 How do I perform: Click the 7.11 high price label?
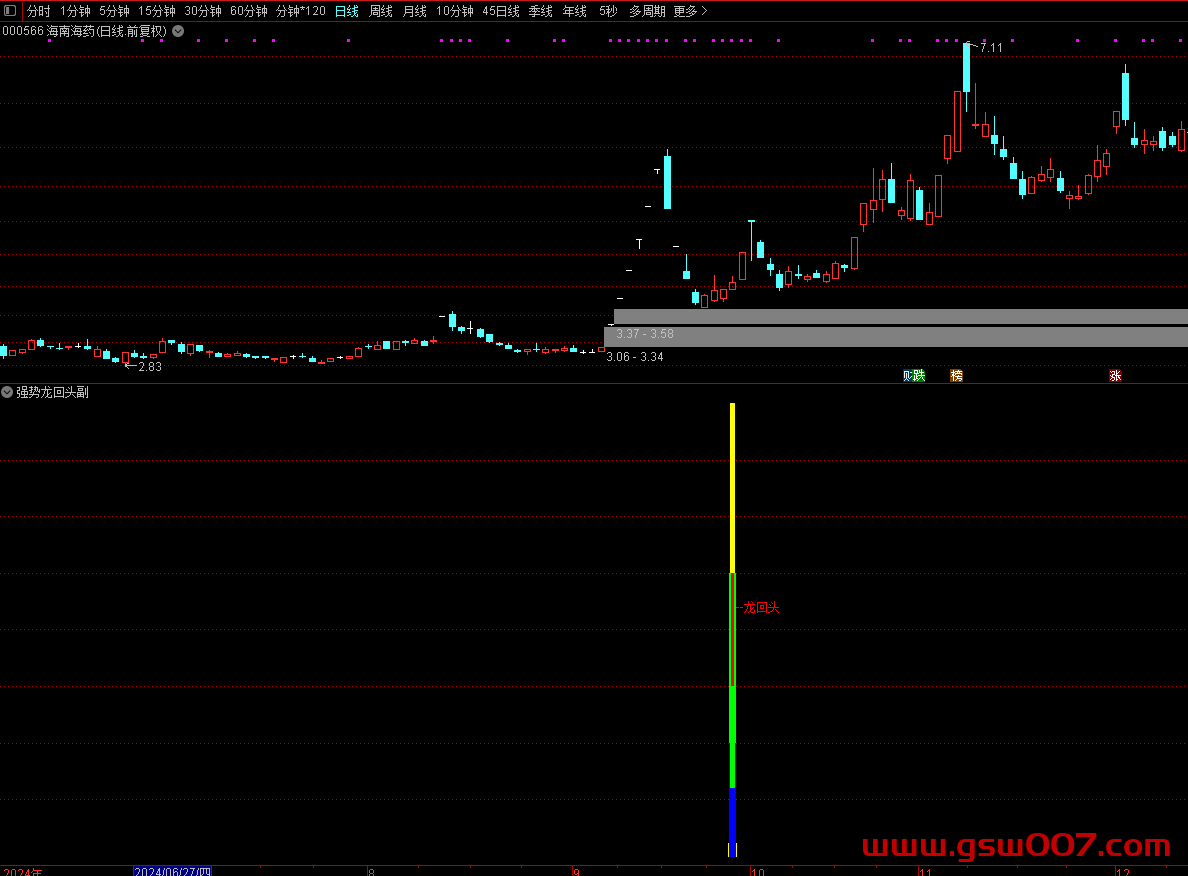coord(990,48)
